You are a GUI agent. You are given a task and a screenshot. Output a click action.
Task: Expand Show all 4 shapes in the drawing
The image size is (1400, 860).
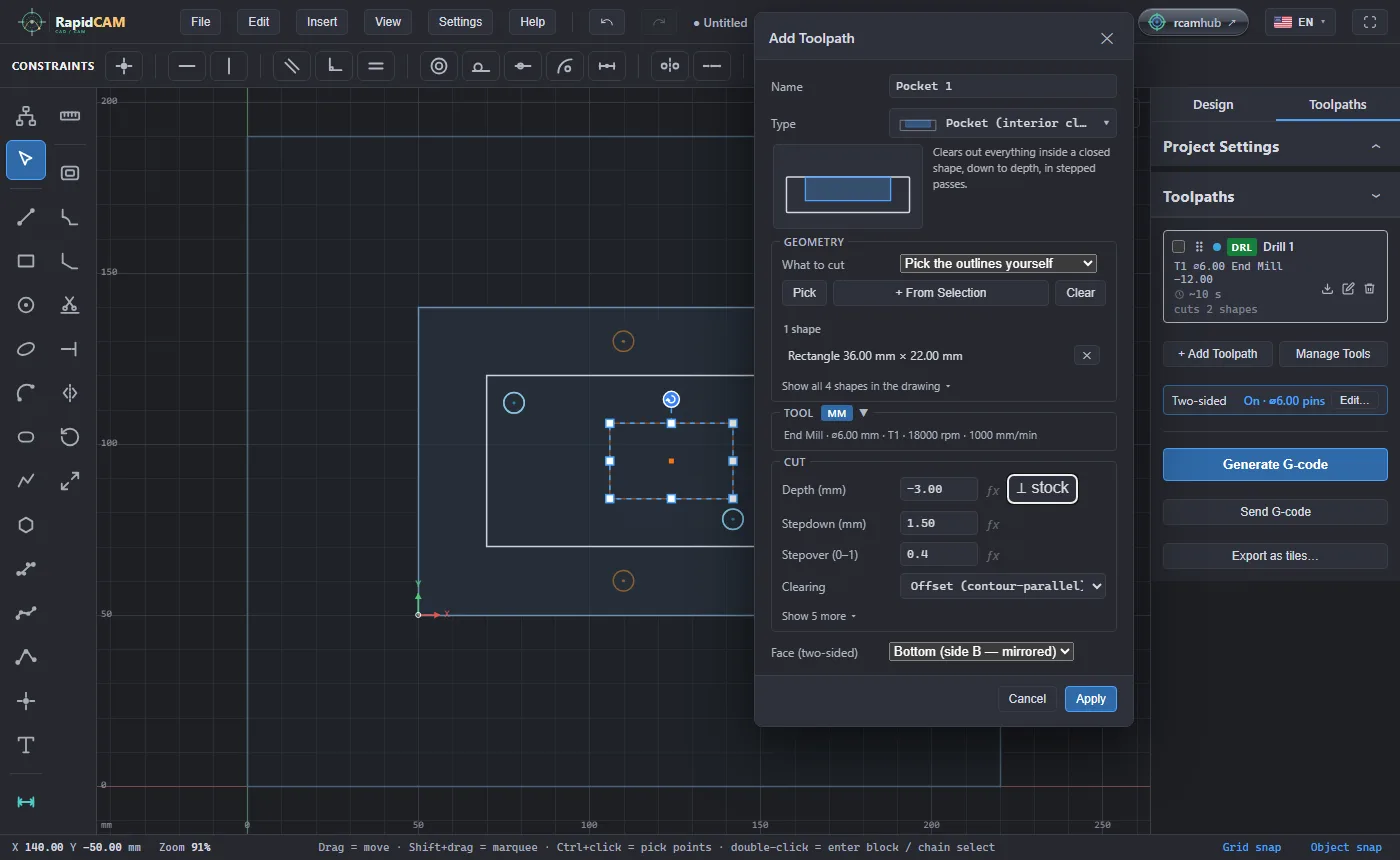coord(866,386)
